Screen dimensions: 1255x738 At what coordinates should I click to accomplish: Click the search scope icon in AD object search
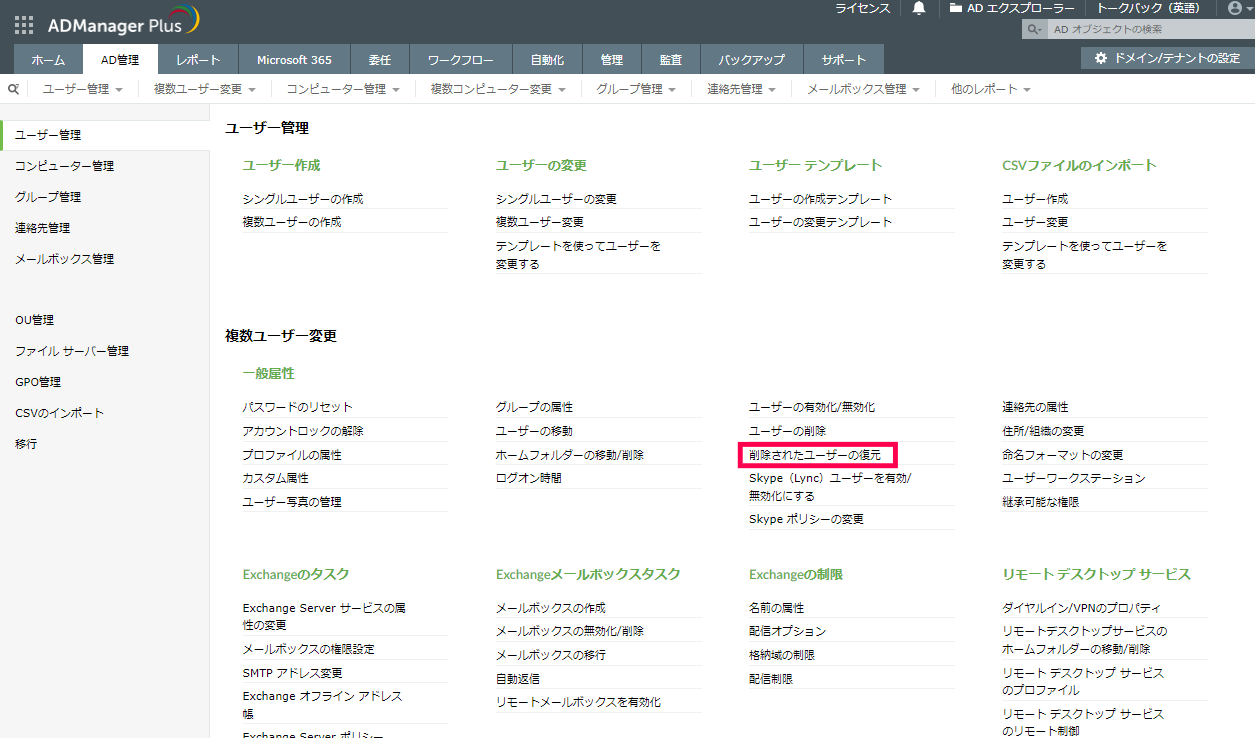click(x=1034, y=30)
